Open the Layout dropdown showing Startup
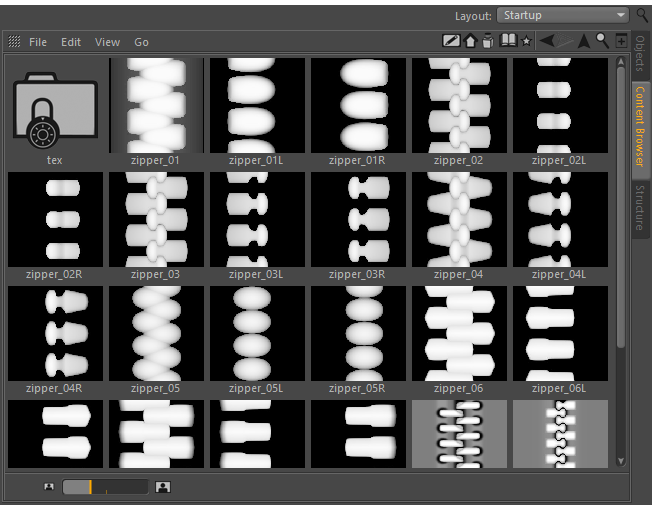 (x=563, y=15)
